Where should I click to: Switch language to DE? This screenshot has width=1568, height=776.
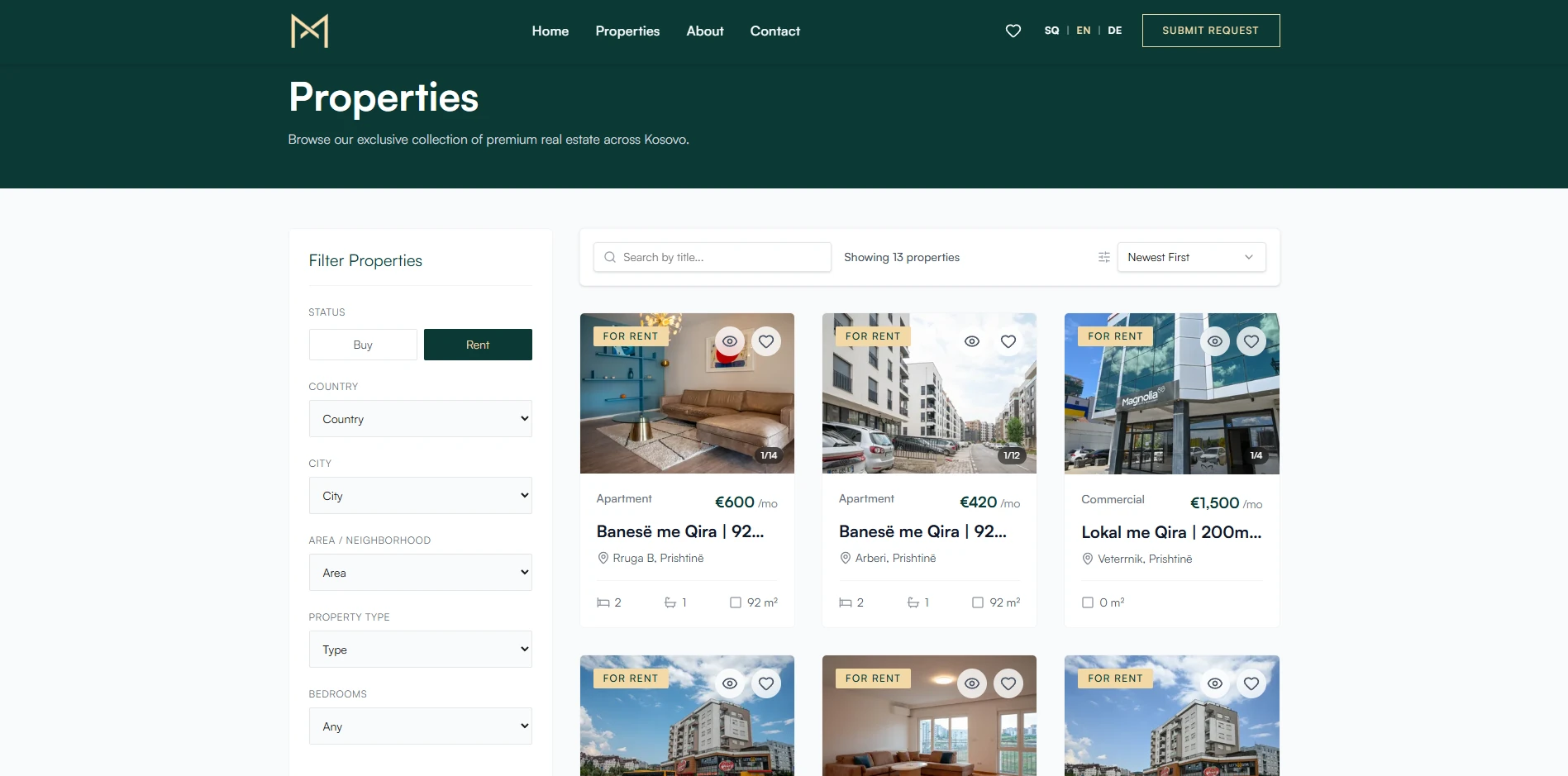click(x=1115, y=31)
